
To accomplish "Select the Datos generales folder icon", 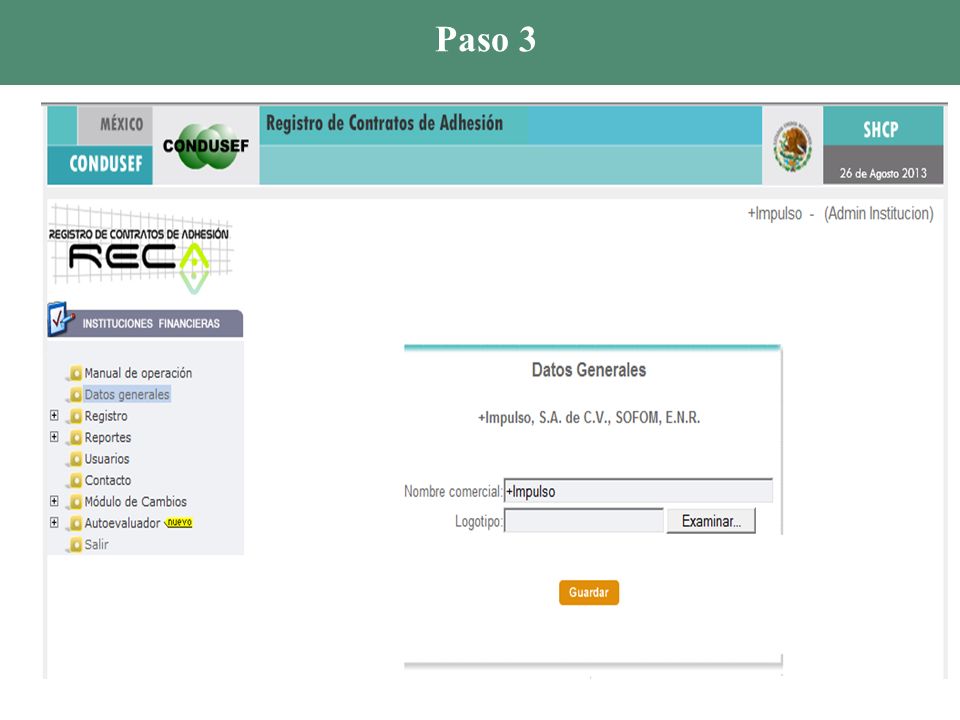I will [x=75, y=394].
